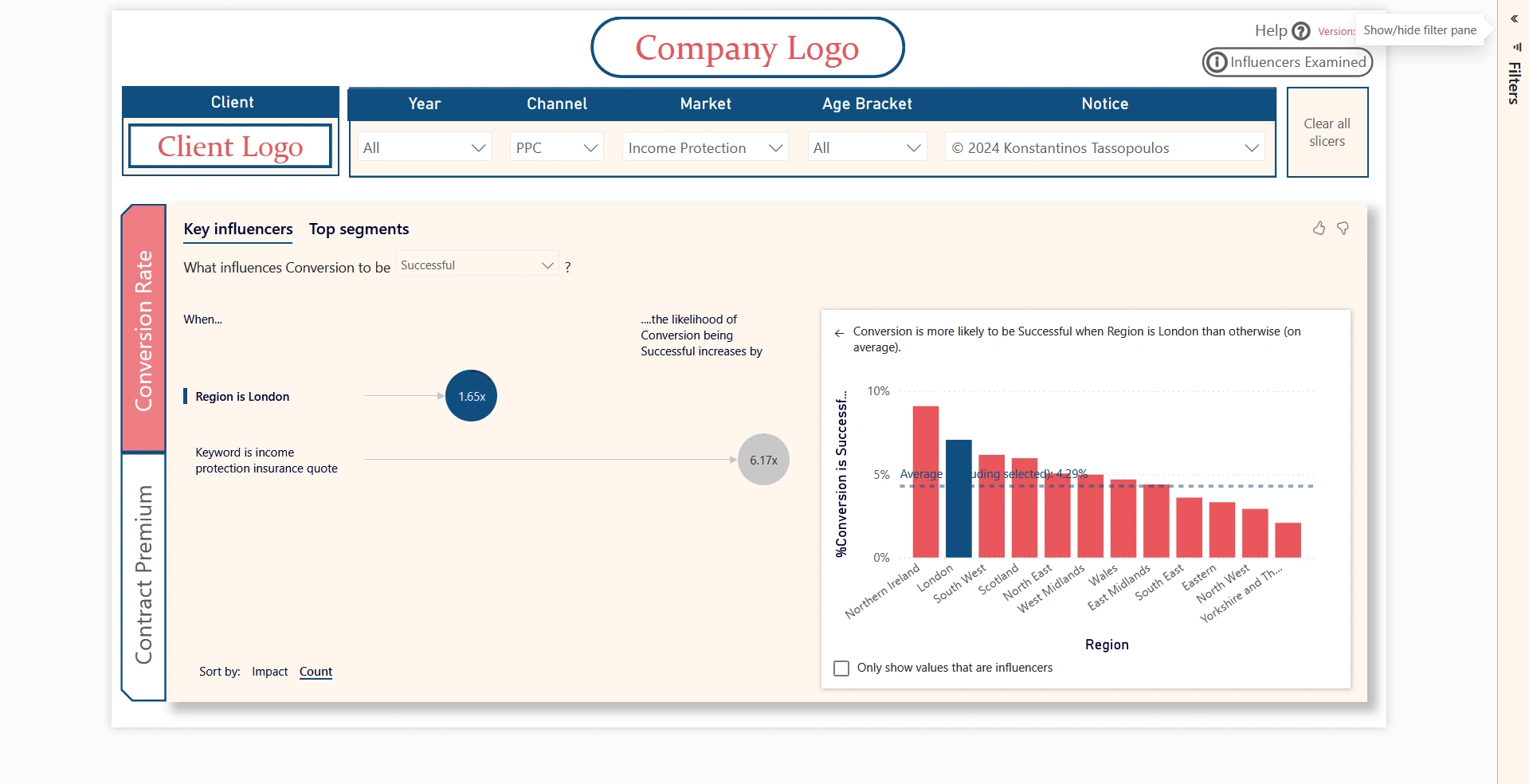
Task: Click the Client Logo box
Action: tap(230, 147)
